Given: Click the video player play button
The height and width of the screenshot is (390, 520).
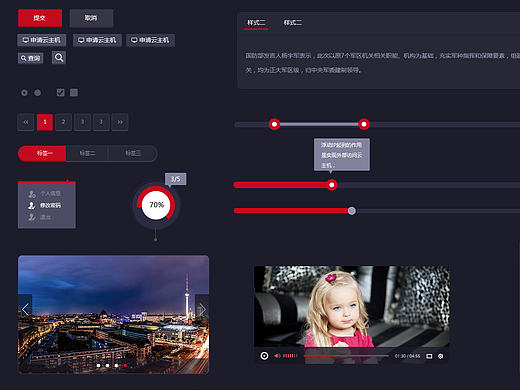Looking at the screenshot, I should click(264, 356).
